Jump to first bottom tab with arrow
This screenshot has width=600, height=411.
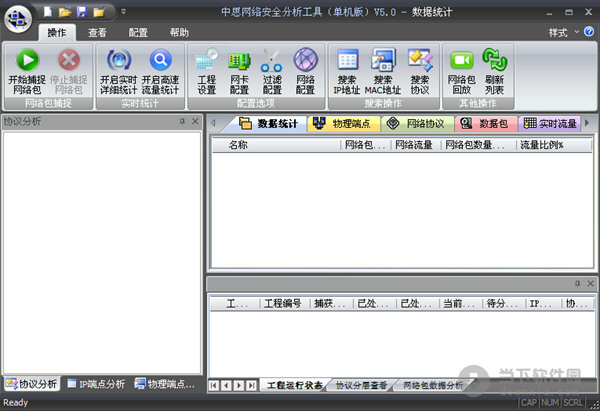214,385
